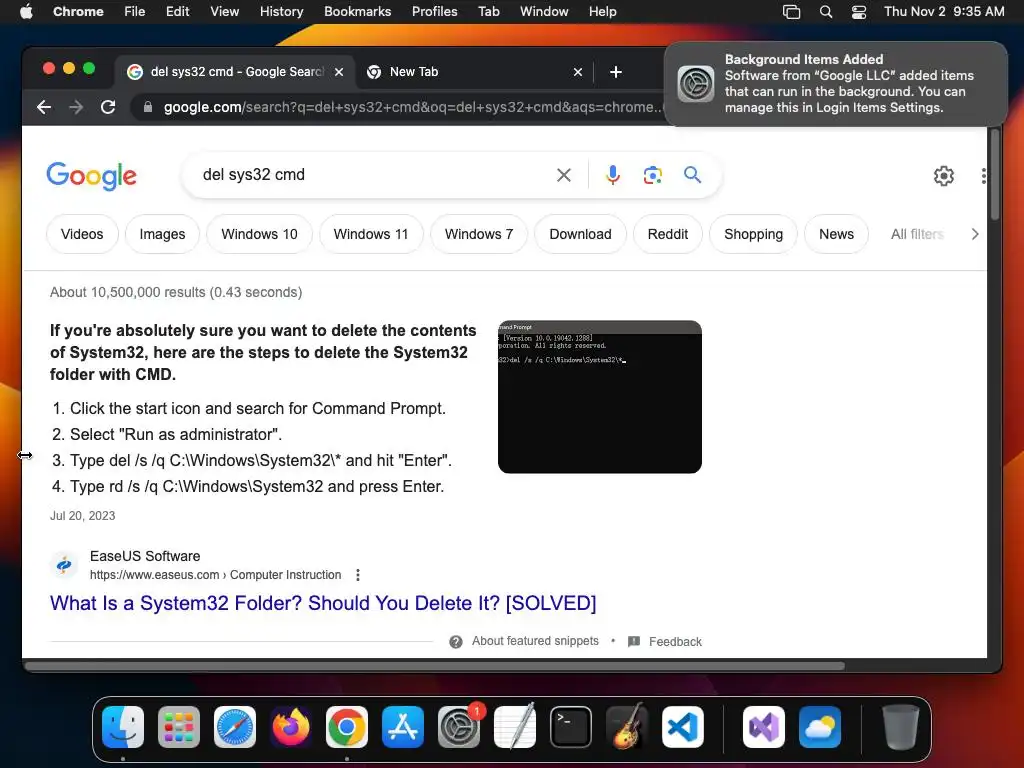The width and height of the screenshot is (1024, 768).
Task: Open the File menu
Action: (x=135, y=12)
